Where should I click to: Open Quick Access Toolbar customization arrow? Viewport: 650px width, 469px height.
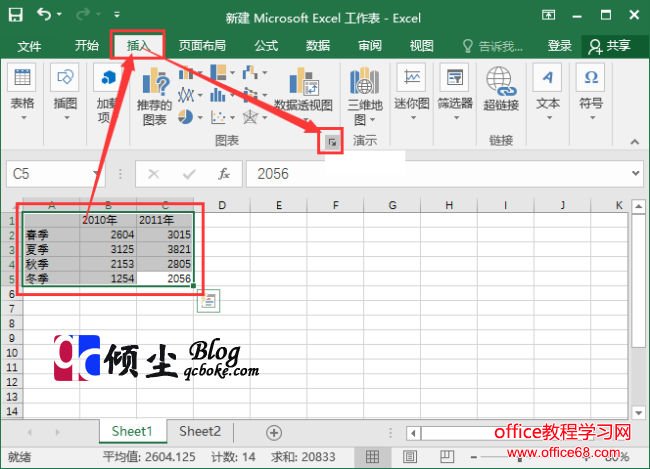[117, 15]
